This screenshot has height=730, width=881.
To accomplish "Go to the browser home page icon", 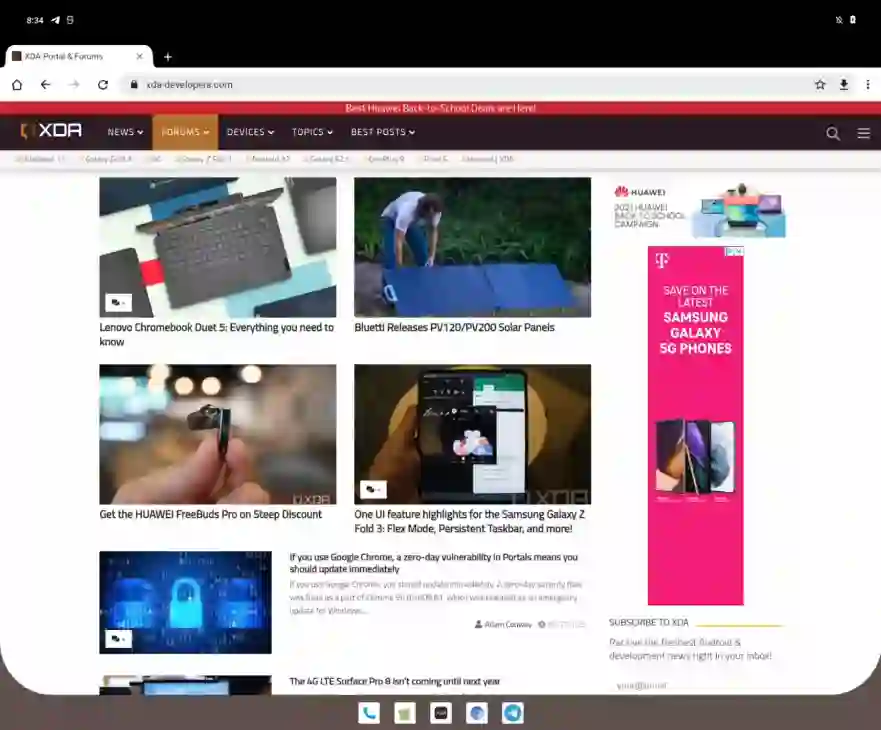I will pyautogui.click(x=17, y=85).
